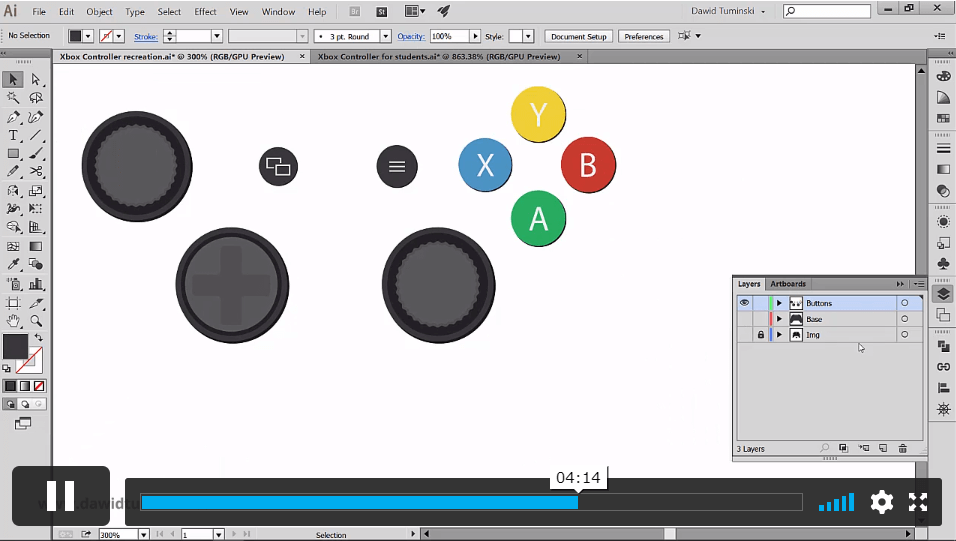Image resolution: width=956 pixels, height=541 pixels.
Task: Open the File menu
Action: 39,12
